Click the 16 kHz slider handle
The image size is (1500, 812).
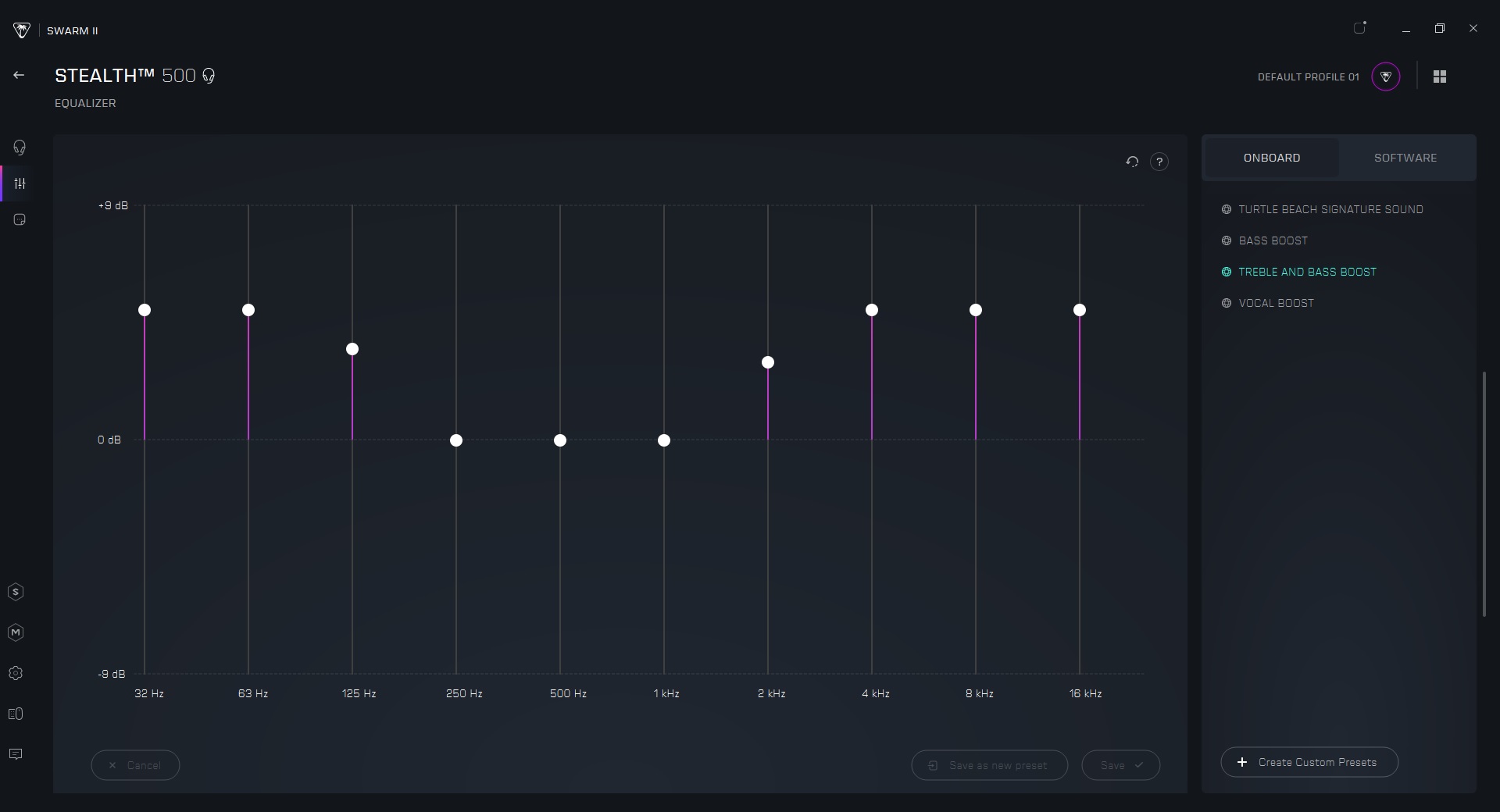1080,310
